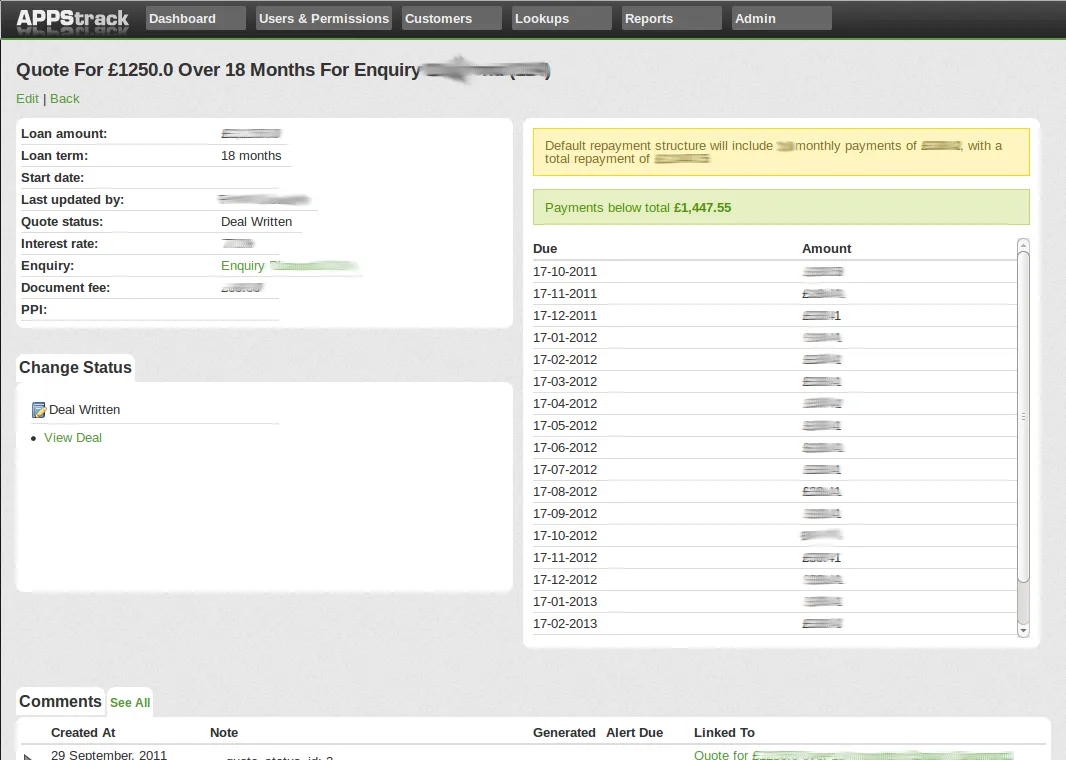Screen dimensions: 1066x760
Task: Click payment schedule scroll up arrow
Action: coord(1023,245)
